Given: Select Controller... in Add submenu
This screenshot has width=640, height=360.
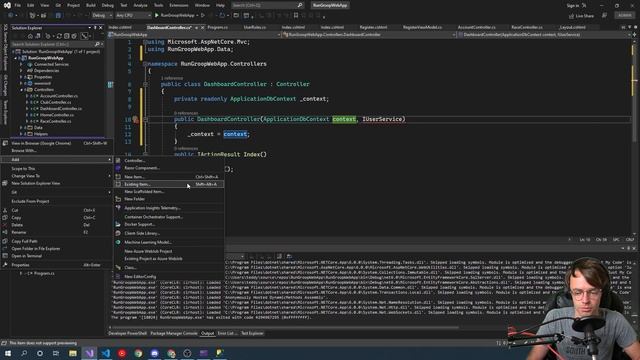Looking at the screenshot, I should (x=168, y=161).
